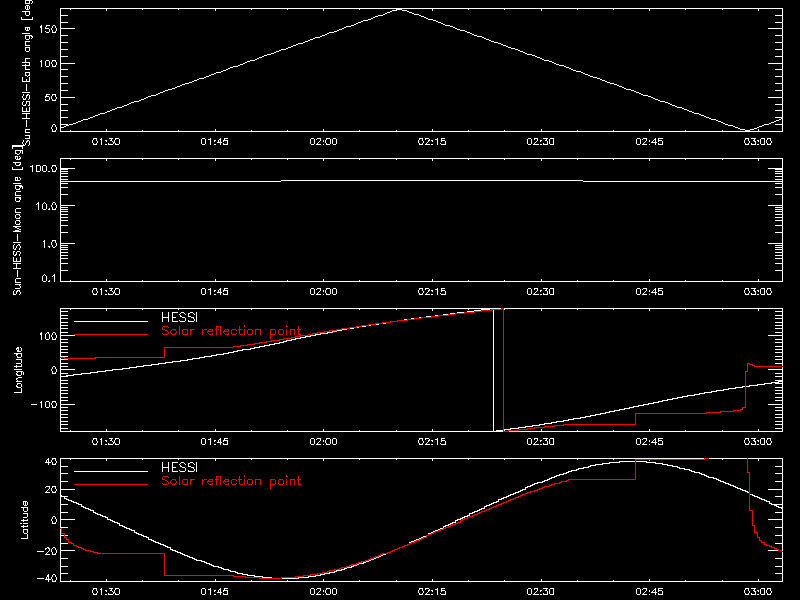Click the 'Latitude' y-axis label

pyautogui.click(x=24, y=520)
